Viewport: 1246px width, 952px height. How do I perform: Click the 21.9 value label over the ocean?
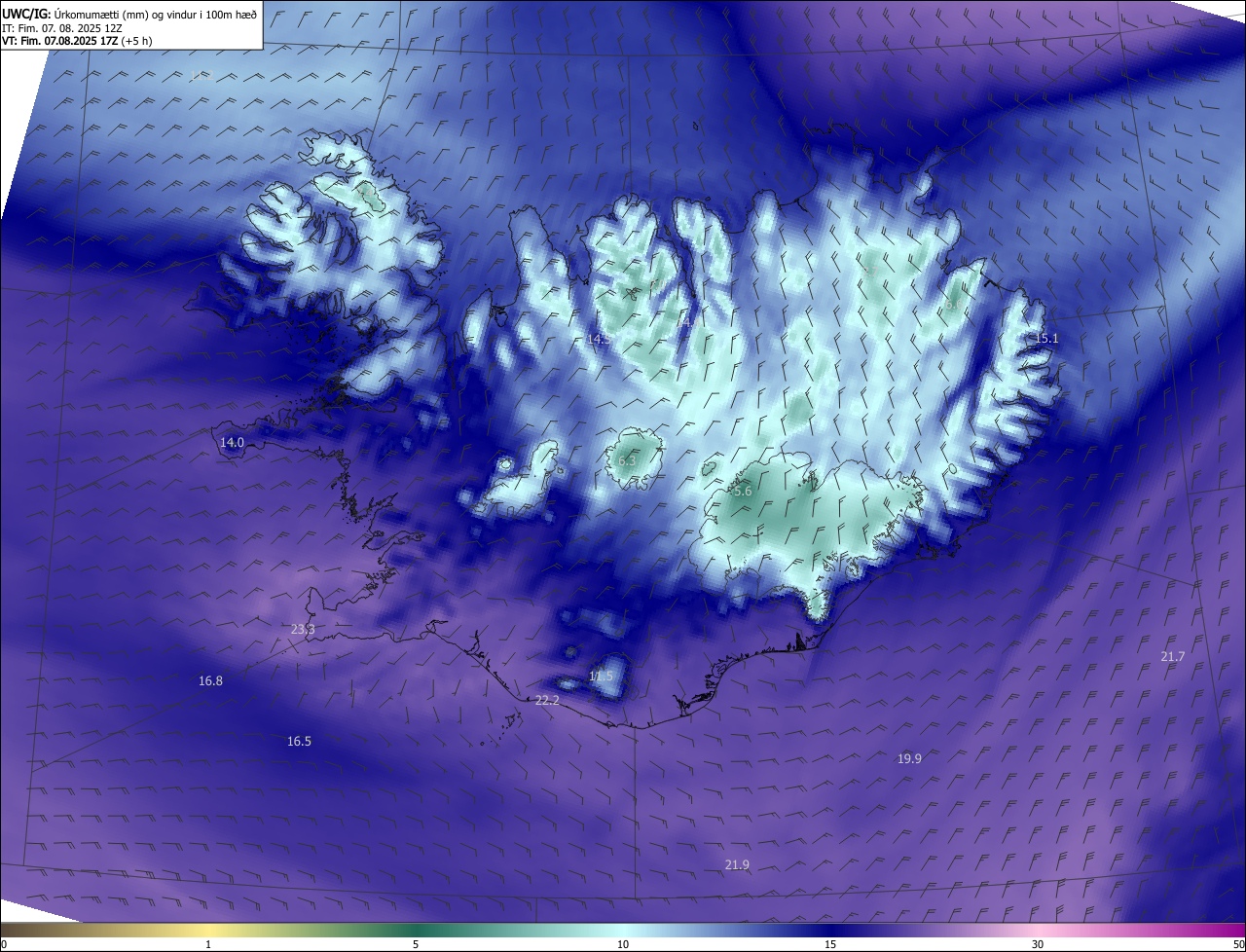[737, 865]
